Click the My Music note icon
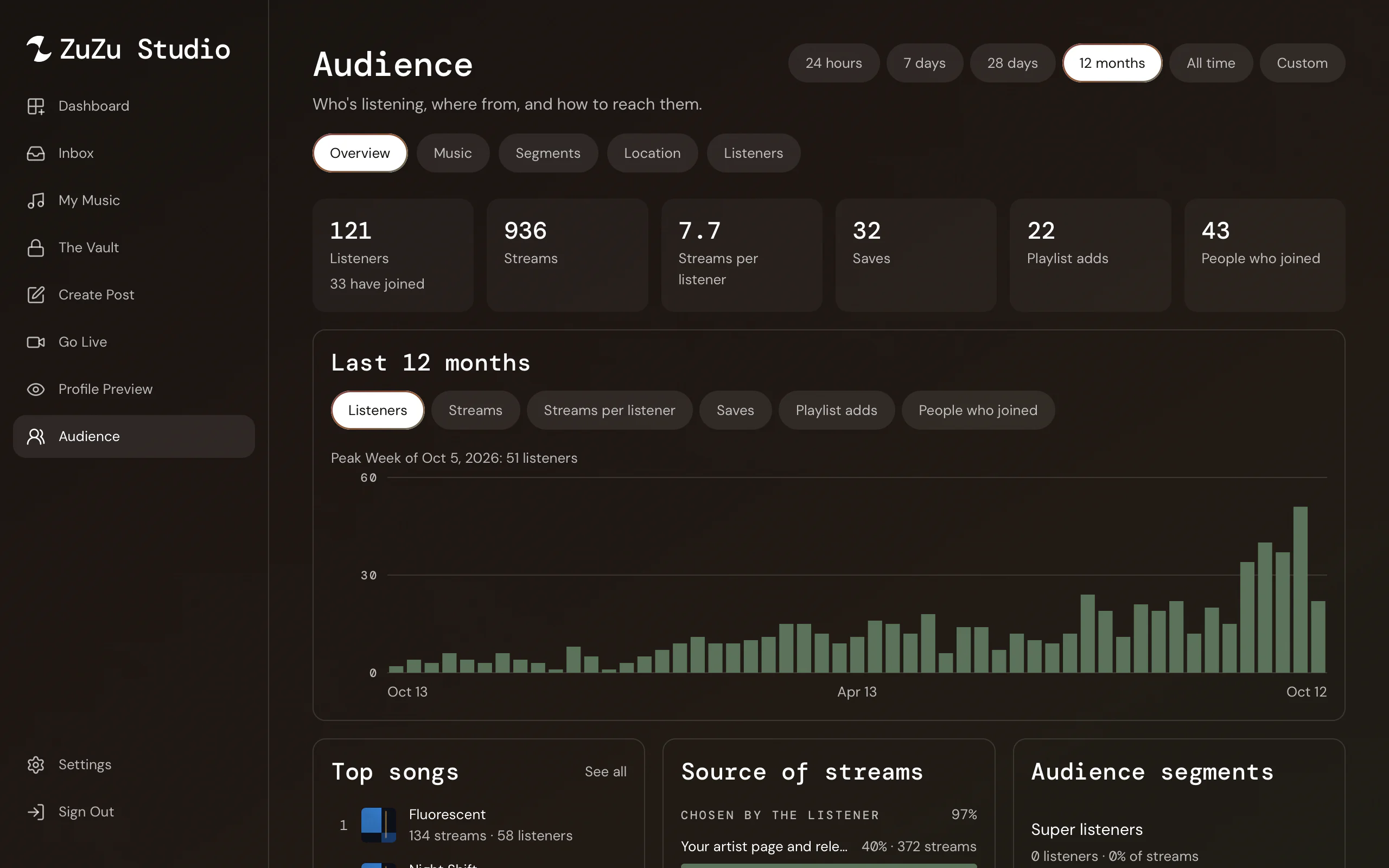 (36, 200)
